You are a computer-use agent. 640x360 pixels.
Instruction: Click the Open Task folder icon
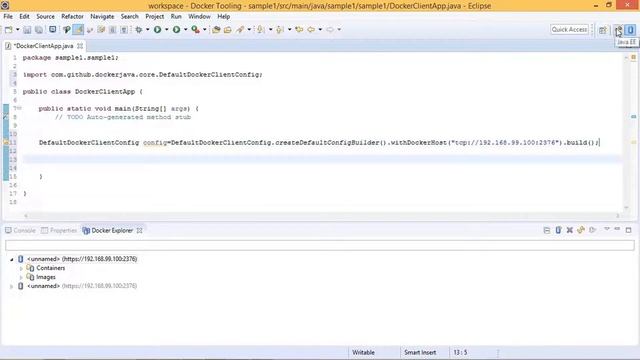pos(227,29)
